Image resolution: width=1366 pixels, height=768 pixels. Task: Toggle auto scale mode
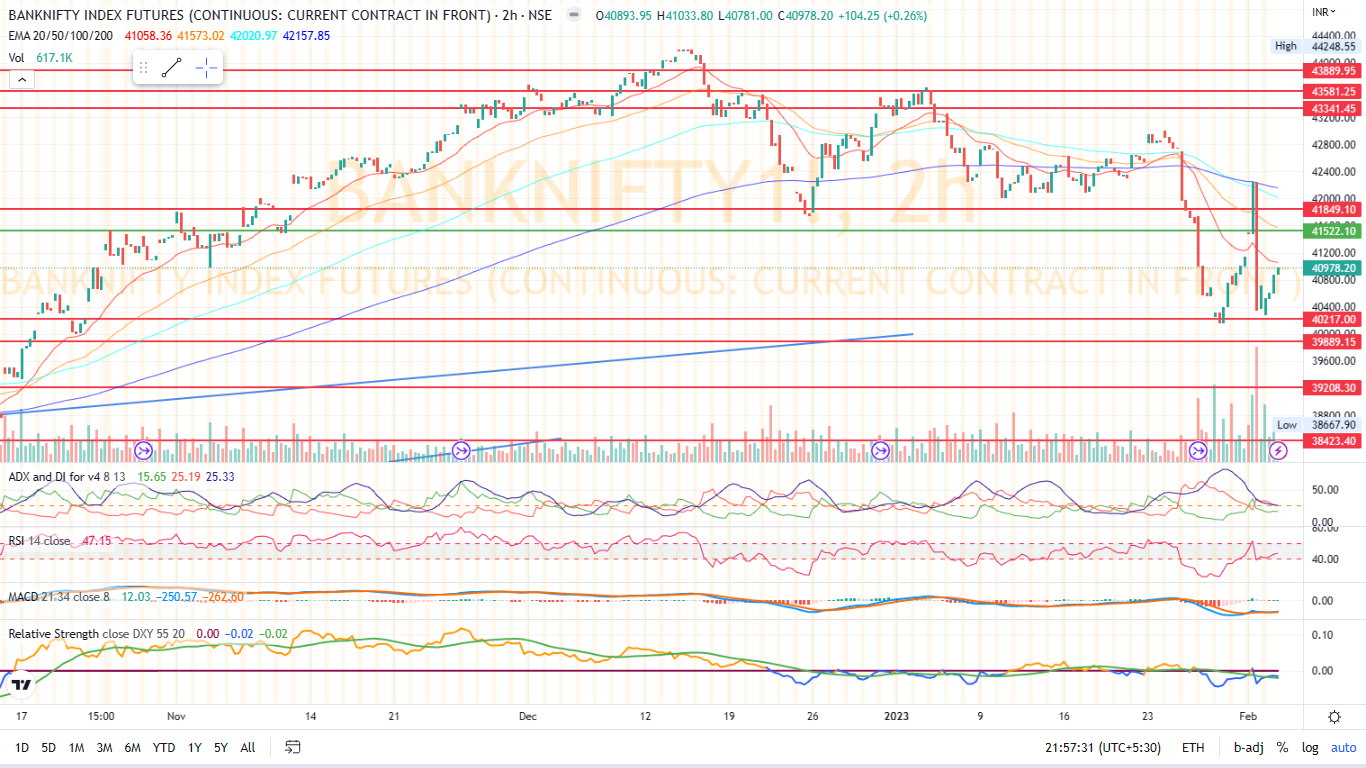(x=1344, y=747)
